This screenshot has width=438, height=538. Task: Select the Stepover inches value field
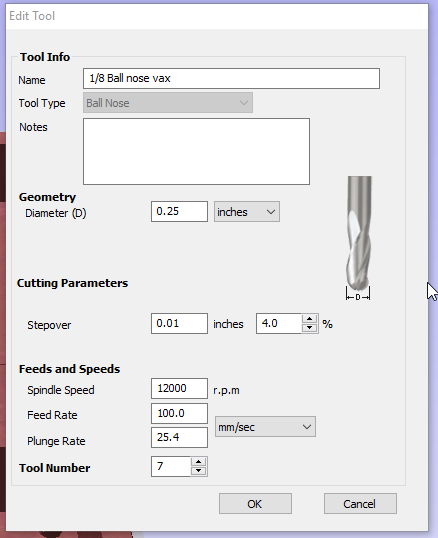coord(179,323)
